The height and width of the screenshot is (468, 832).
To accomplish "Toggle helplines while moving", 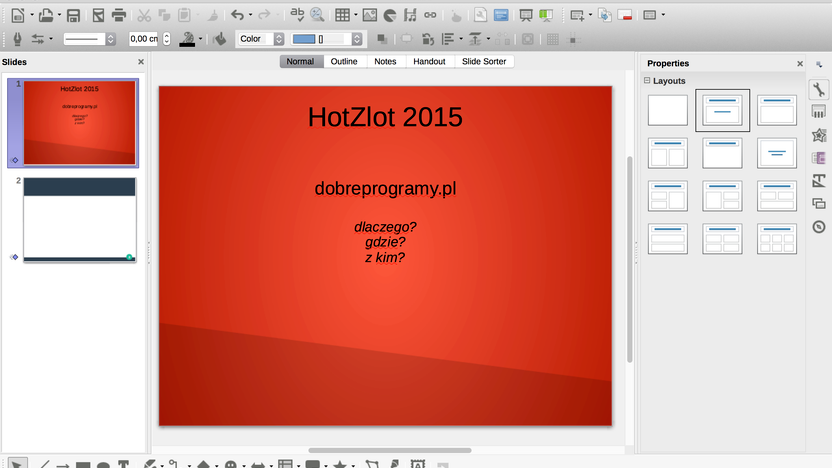I will click(573, 39).
